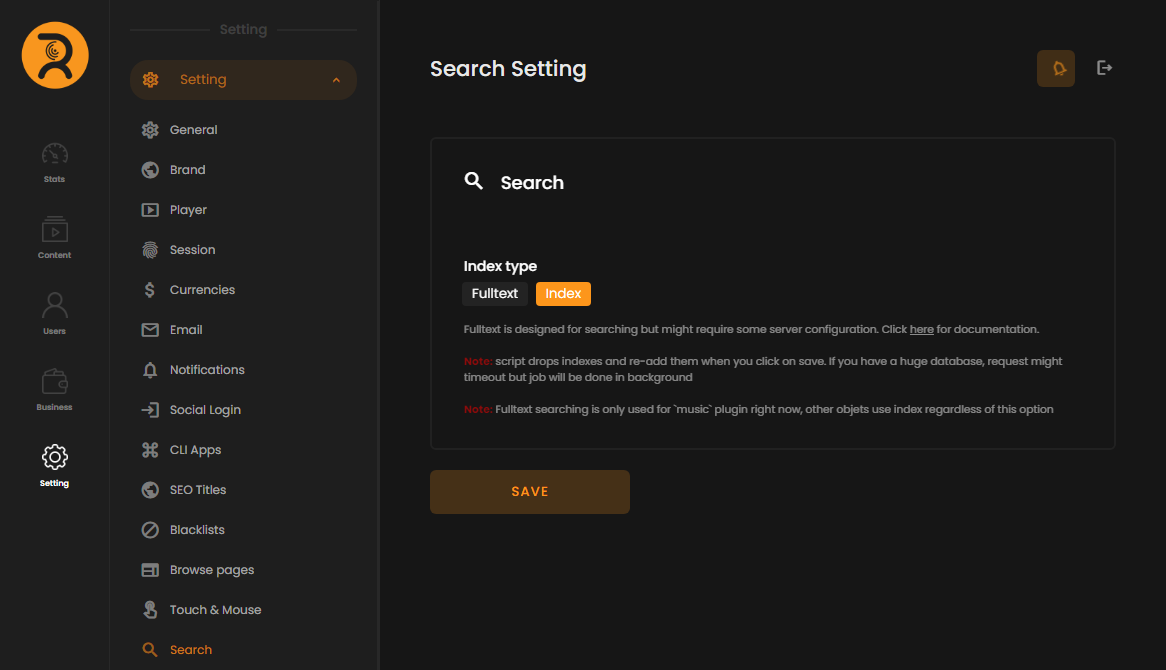Screen dimensions: 1166x670
Task: Click the Setting label in the menu header
Action: coord(203,80)
